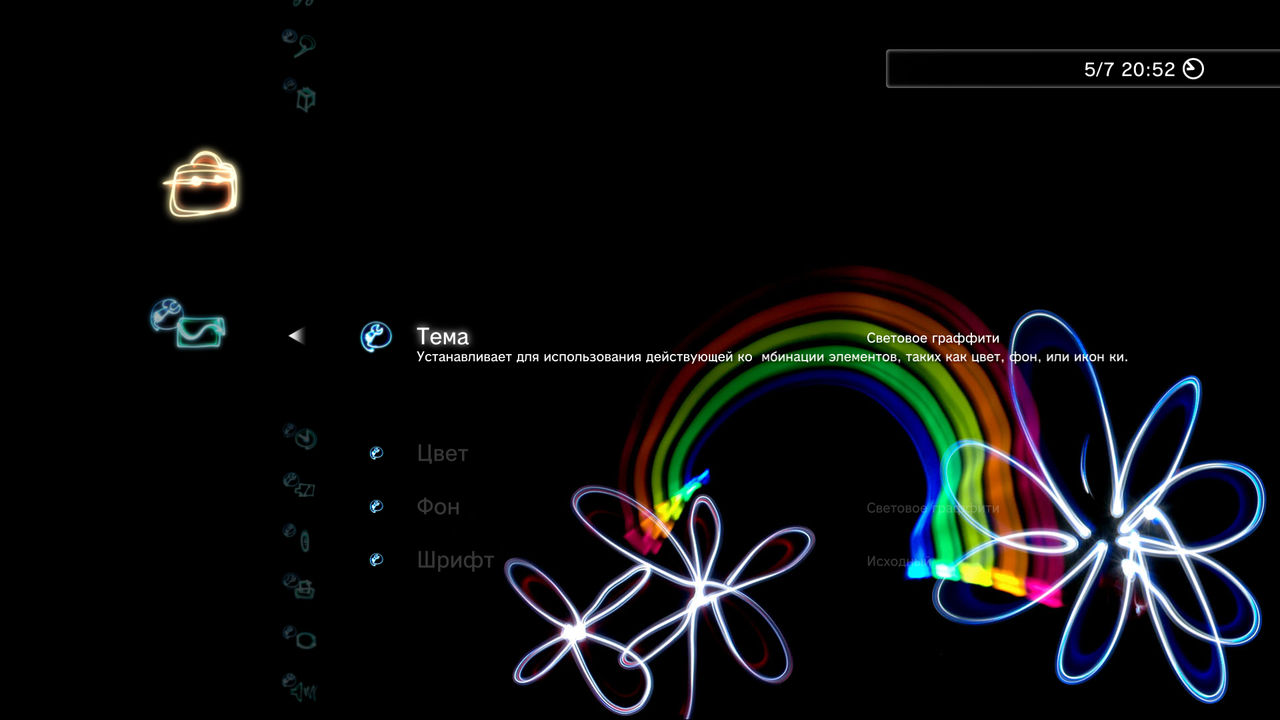The width and height of the screenshot is (1280, 720).
Task: Click the left-pointing back arrow
Action: click(x=296, y=336)
